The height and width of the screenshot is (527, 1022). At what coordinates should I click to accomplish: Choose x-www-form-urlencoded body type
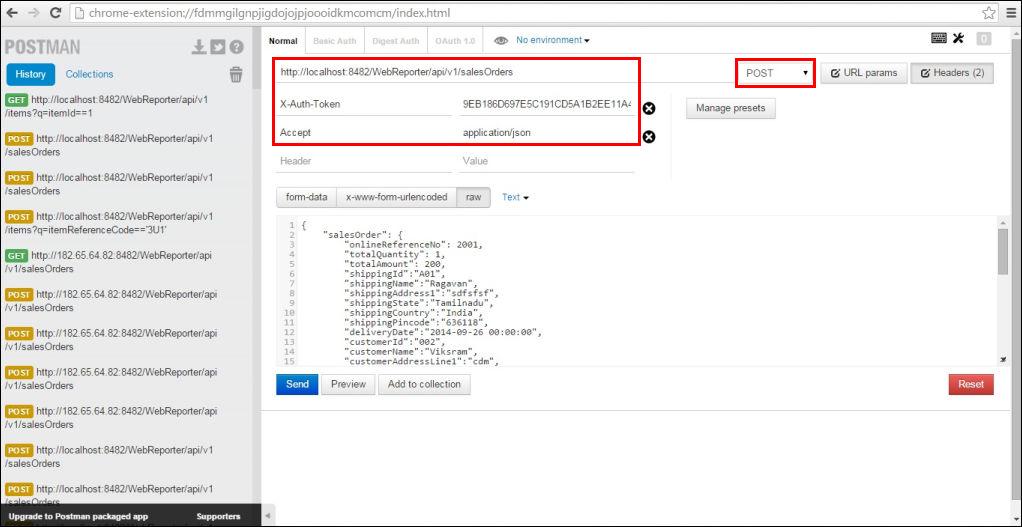click(x=396, y=197)
